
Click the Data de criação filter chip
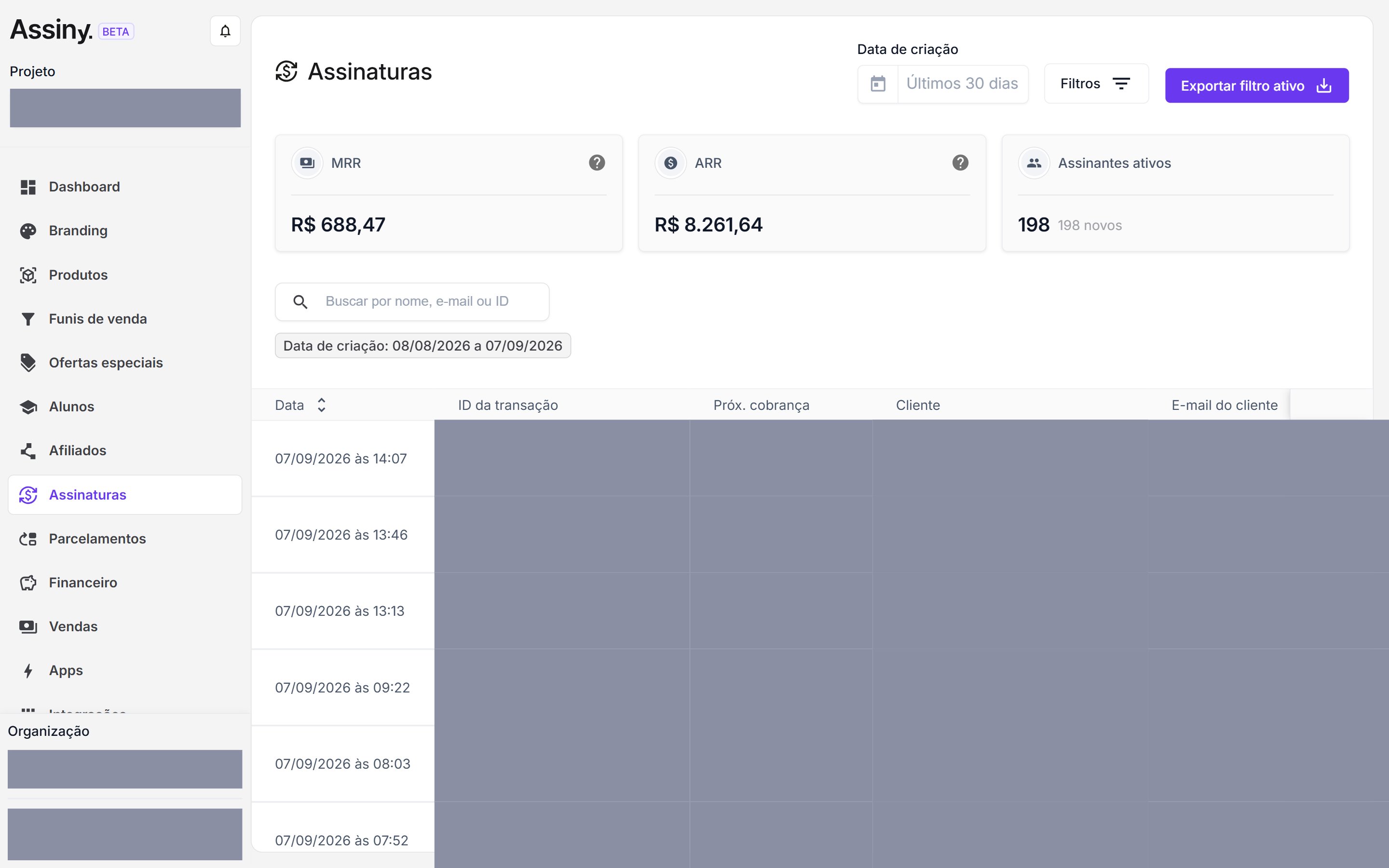tap(423, 346)
